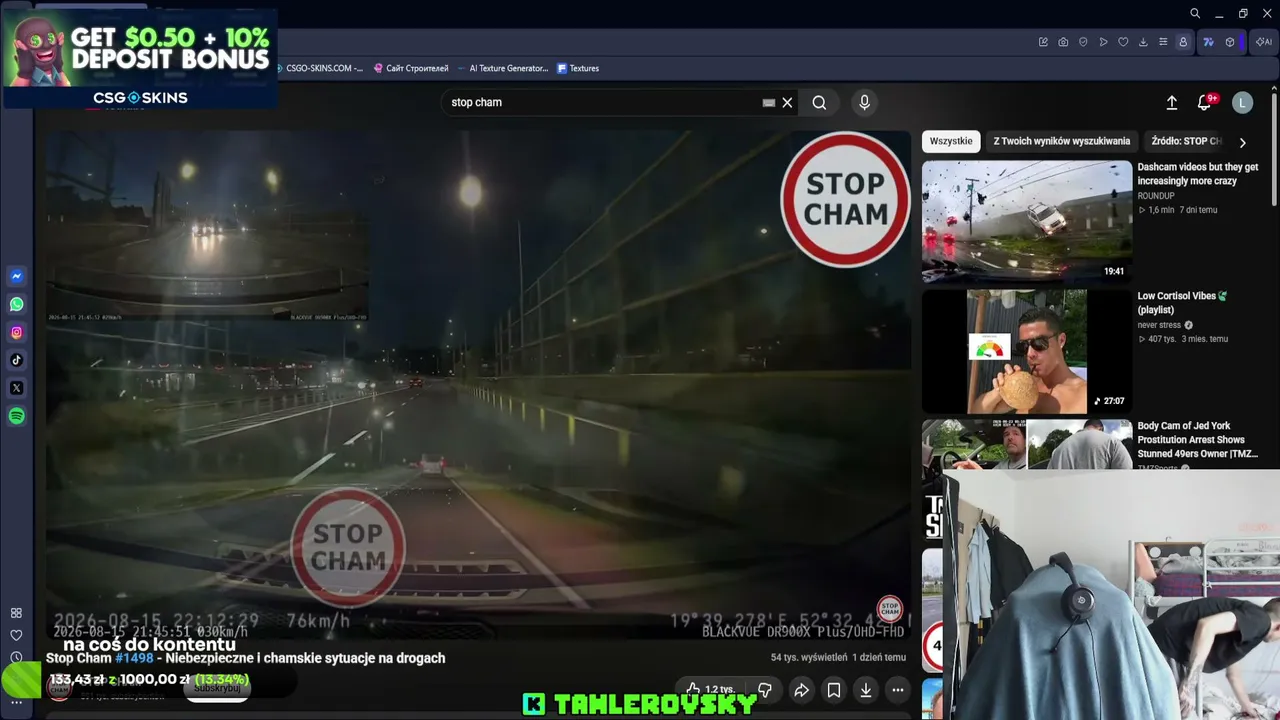Open YouTube notifications bell
Screen dimensions: 1280x720
[1205, 102]
